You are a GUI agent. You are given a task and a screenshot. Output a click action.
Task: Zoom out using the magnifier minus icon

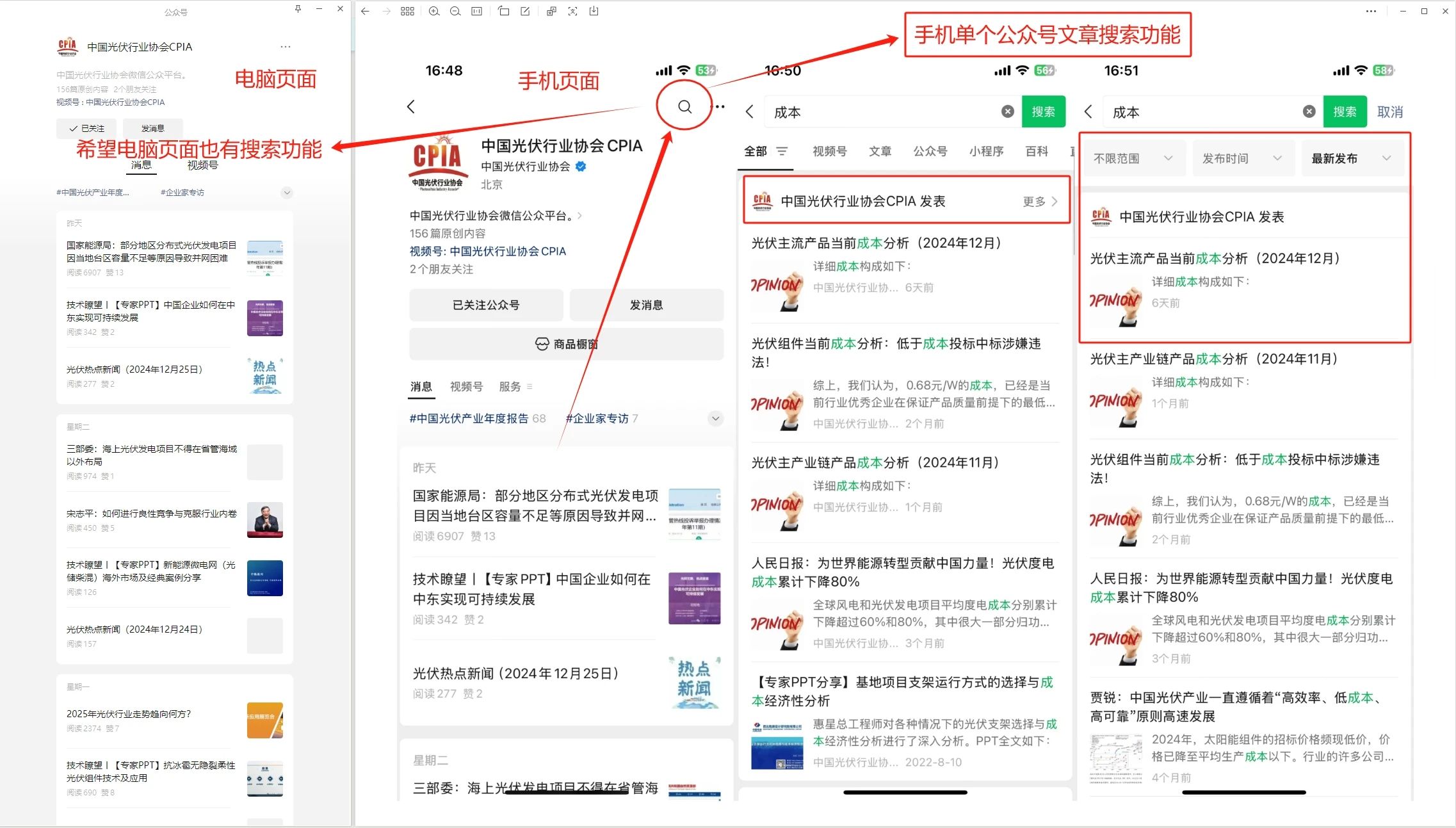point(455,11)
